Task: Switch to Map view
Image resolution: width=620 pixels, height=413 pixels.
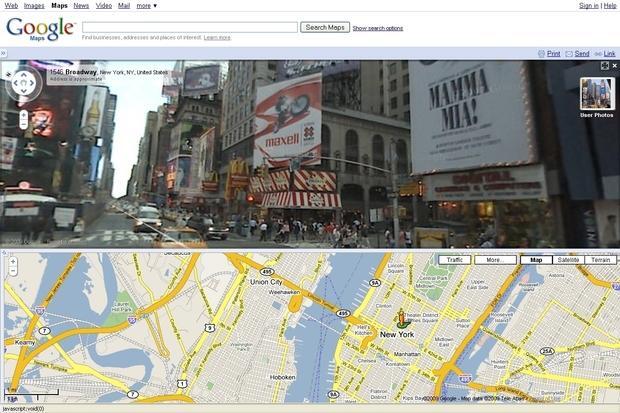Action: [x=536, y=260]
